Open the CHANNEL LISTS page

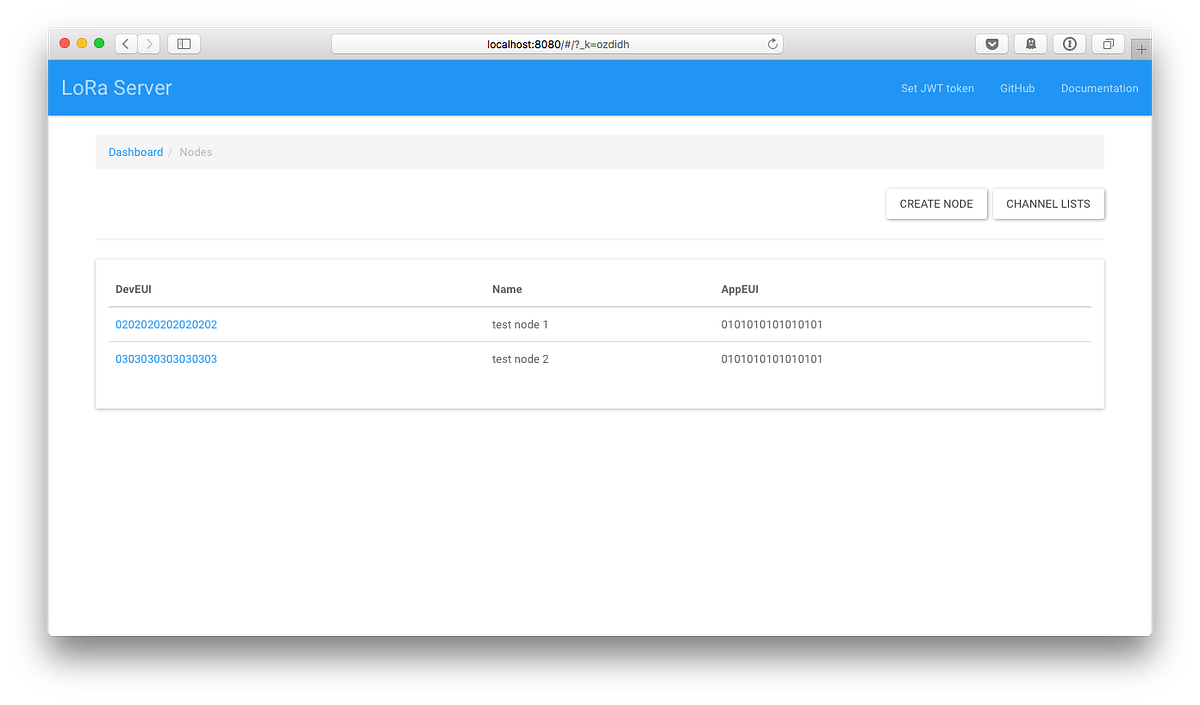[1048, 203]
